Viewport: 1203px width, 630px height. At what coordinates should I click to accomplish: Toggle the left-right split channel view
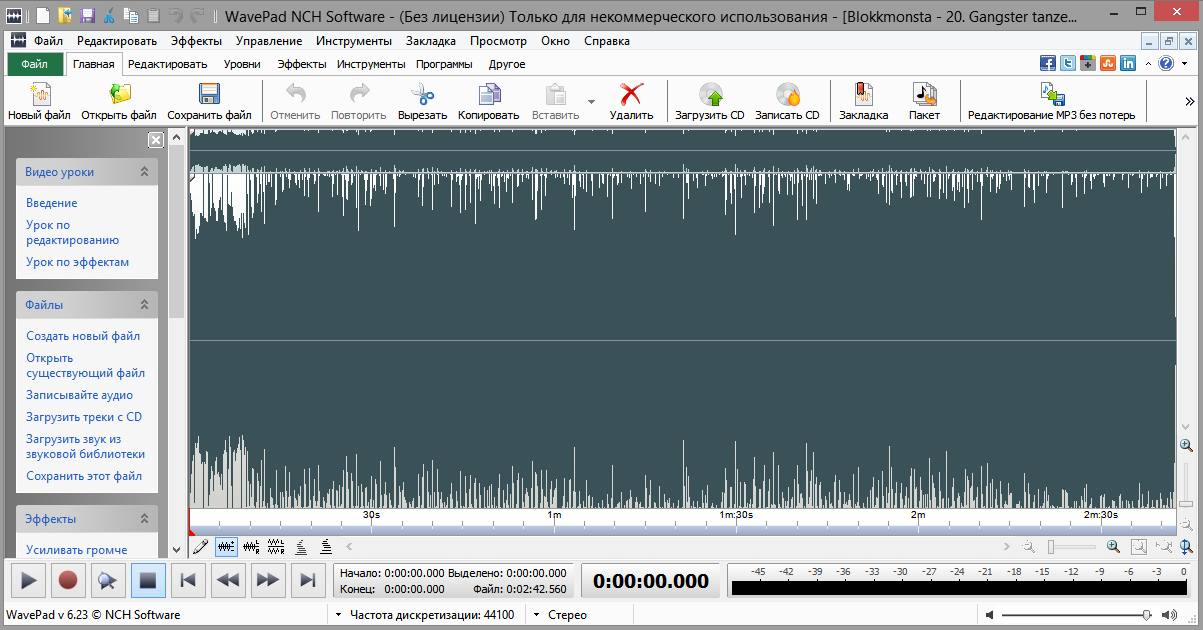[x=251, y=547]
